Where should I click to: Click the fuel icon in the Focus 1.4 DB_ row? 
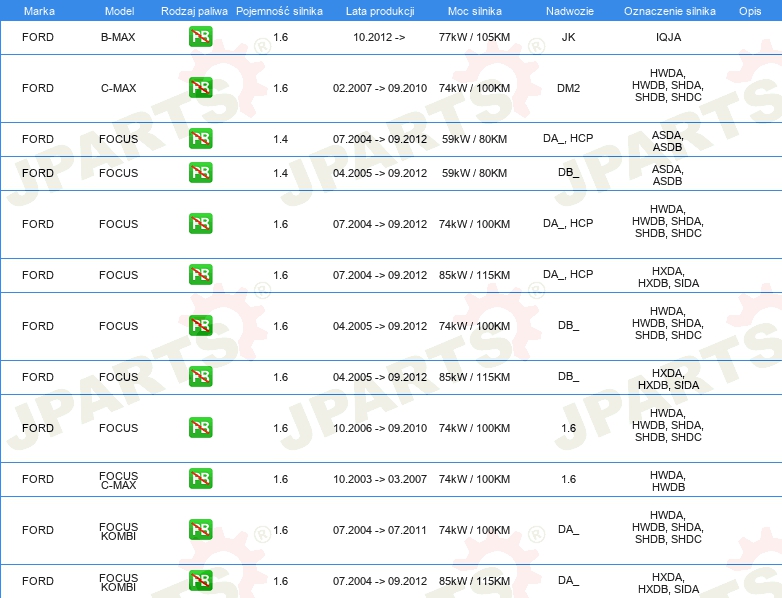(x=200, y=173)
